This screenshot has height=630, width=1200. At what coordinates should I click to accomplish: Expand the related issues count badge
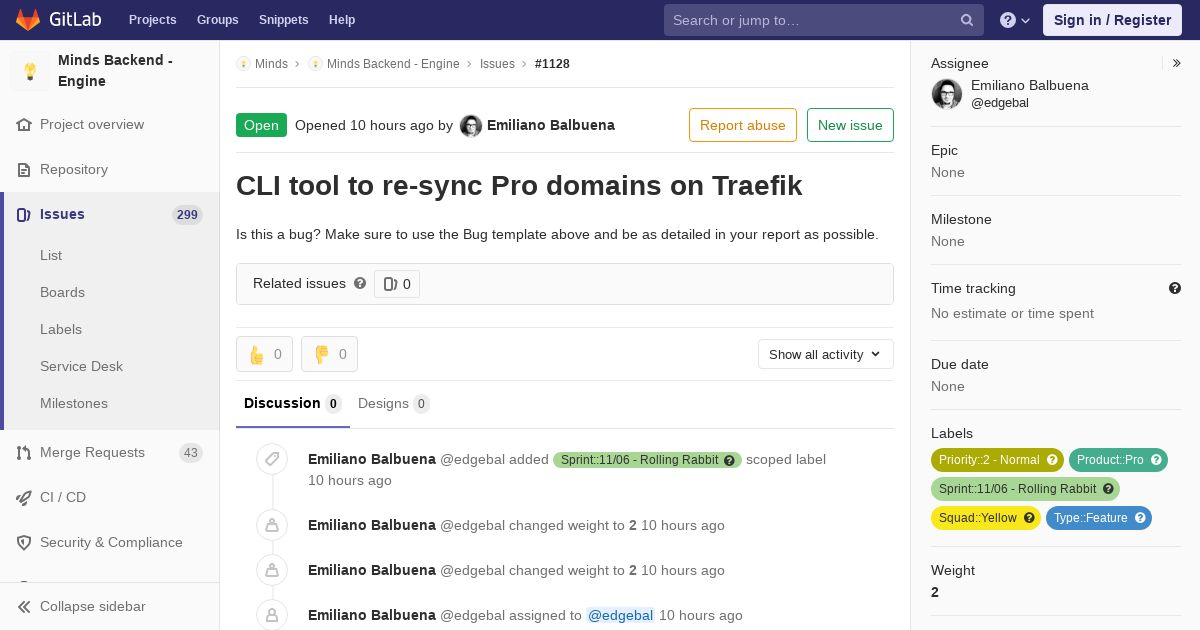click(397, 284)
